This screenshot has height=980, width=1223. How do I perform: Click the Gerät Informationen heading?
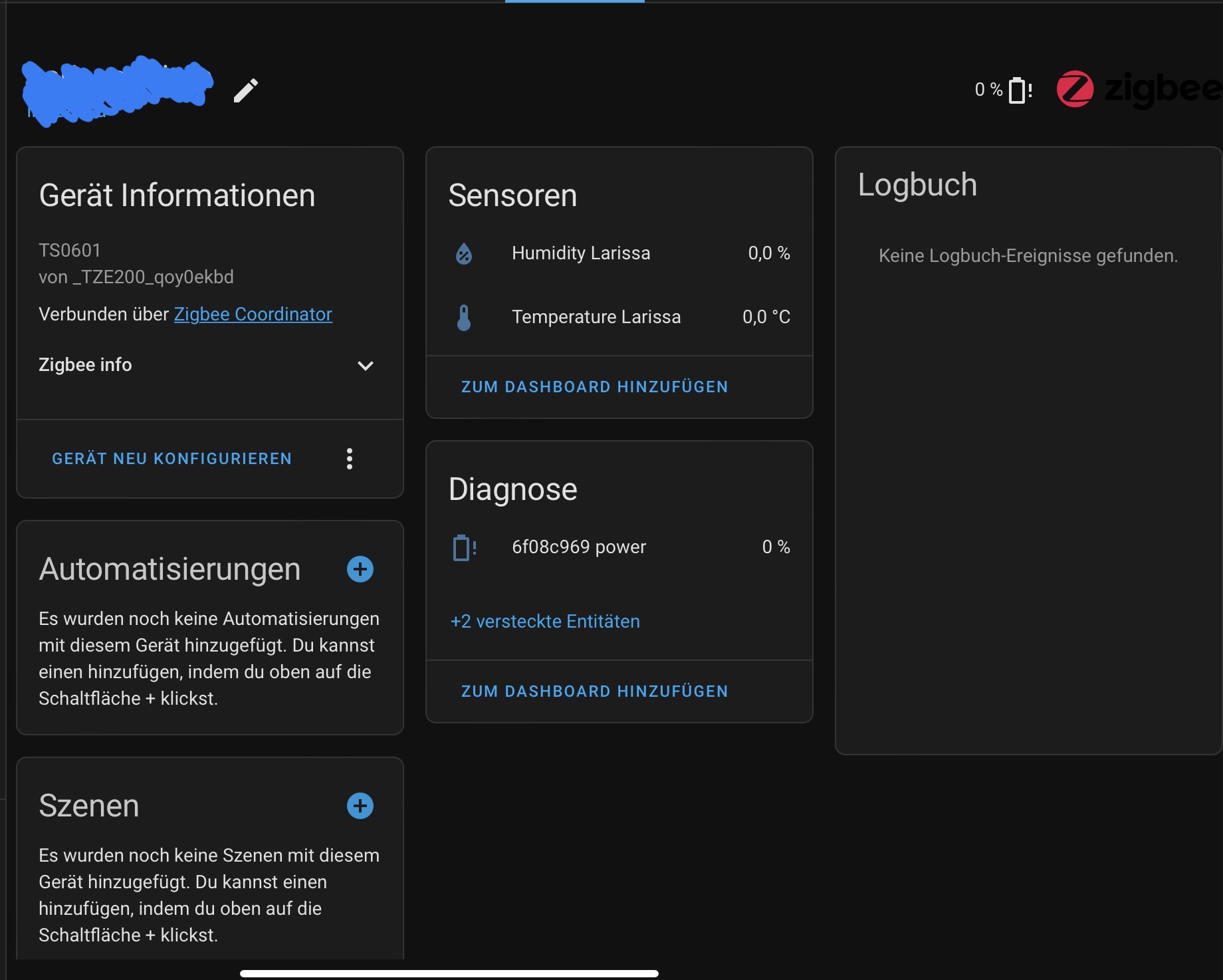coord(177,195)
